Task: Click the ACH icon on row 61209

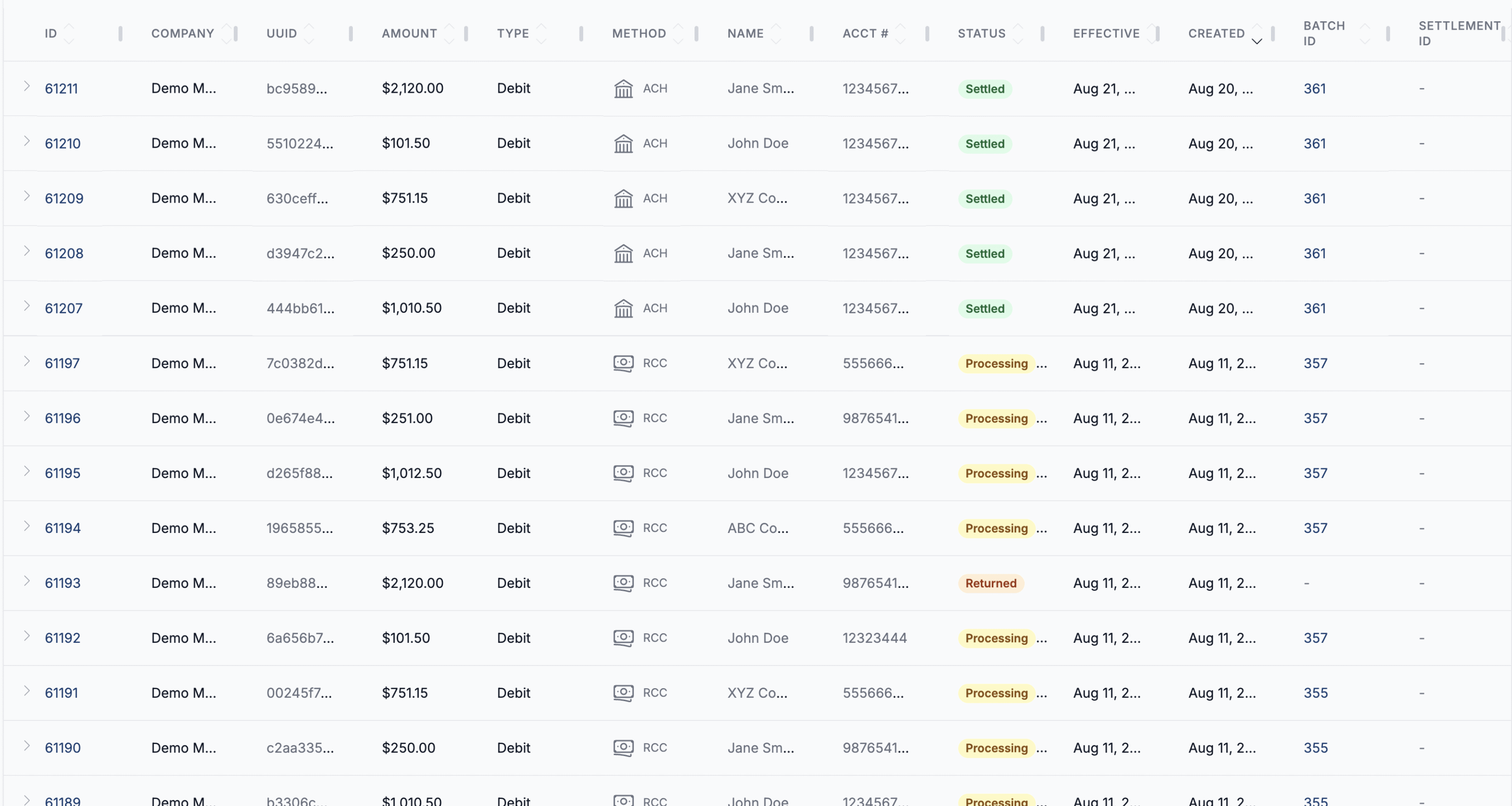Action: [624, 198]
